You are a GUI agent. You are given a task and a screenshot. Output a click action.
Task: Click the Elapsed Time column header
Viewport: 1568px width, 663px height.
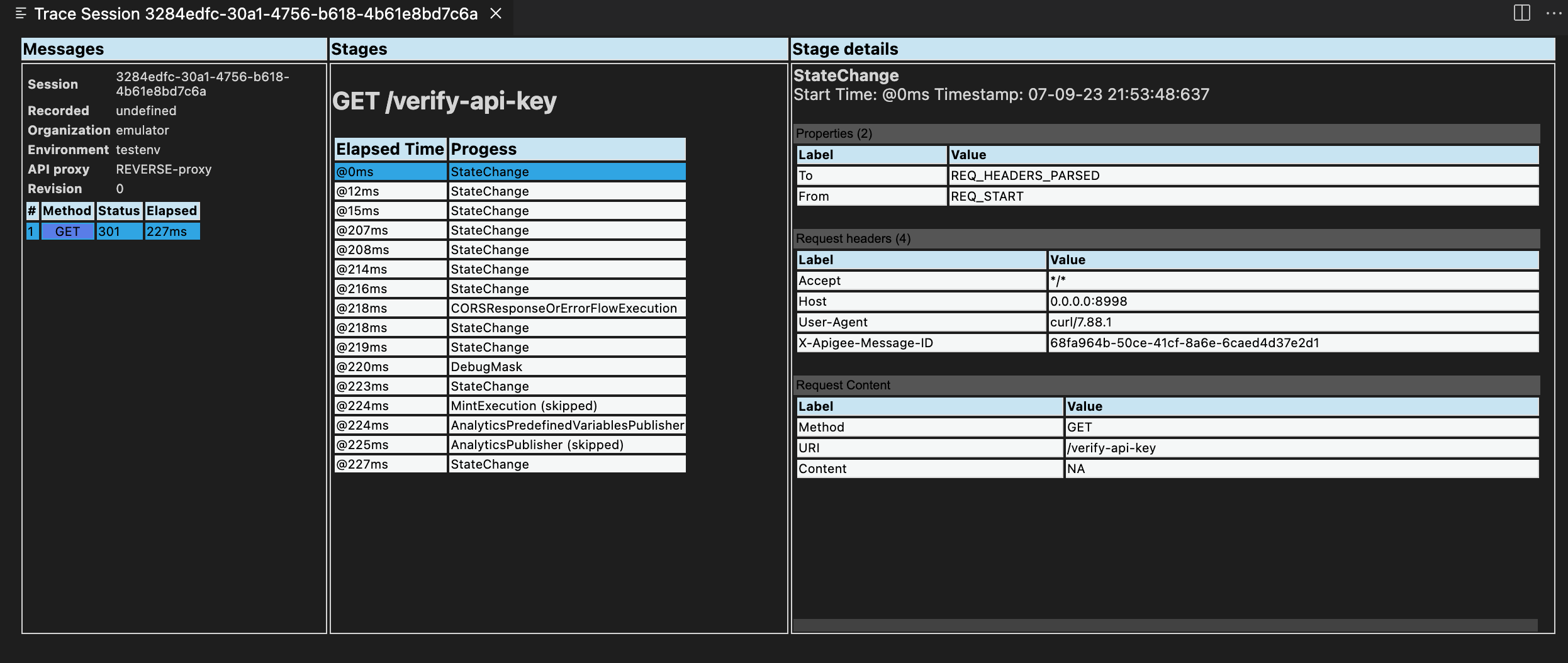[390, 149]
